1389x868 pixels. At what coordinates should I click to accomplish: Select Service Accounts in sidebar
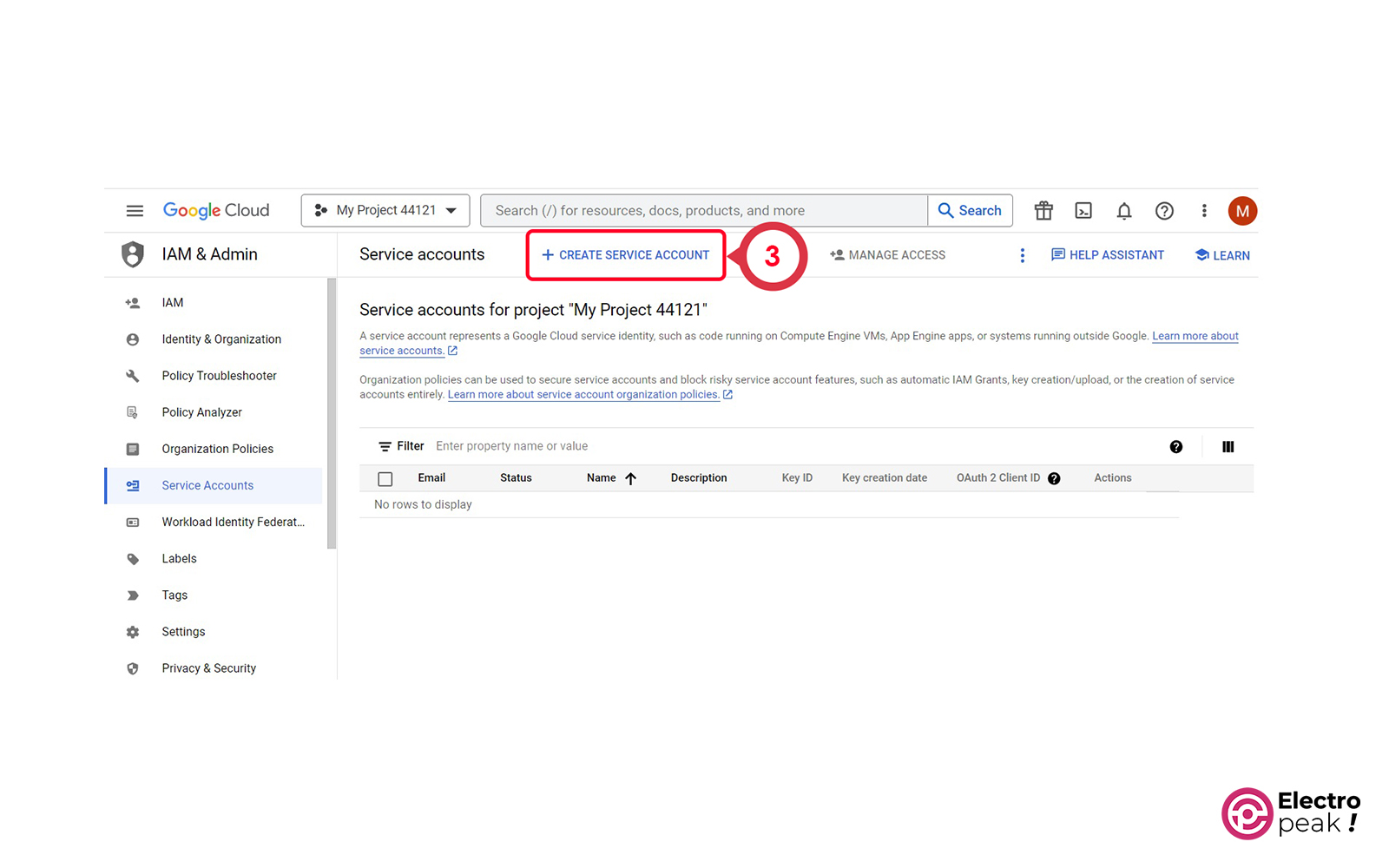214,486
